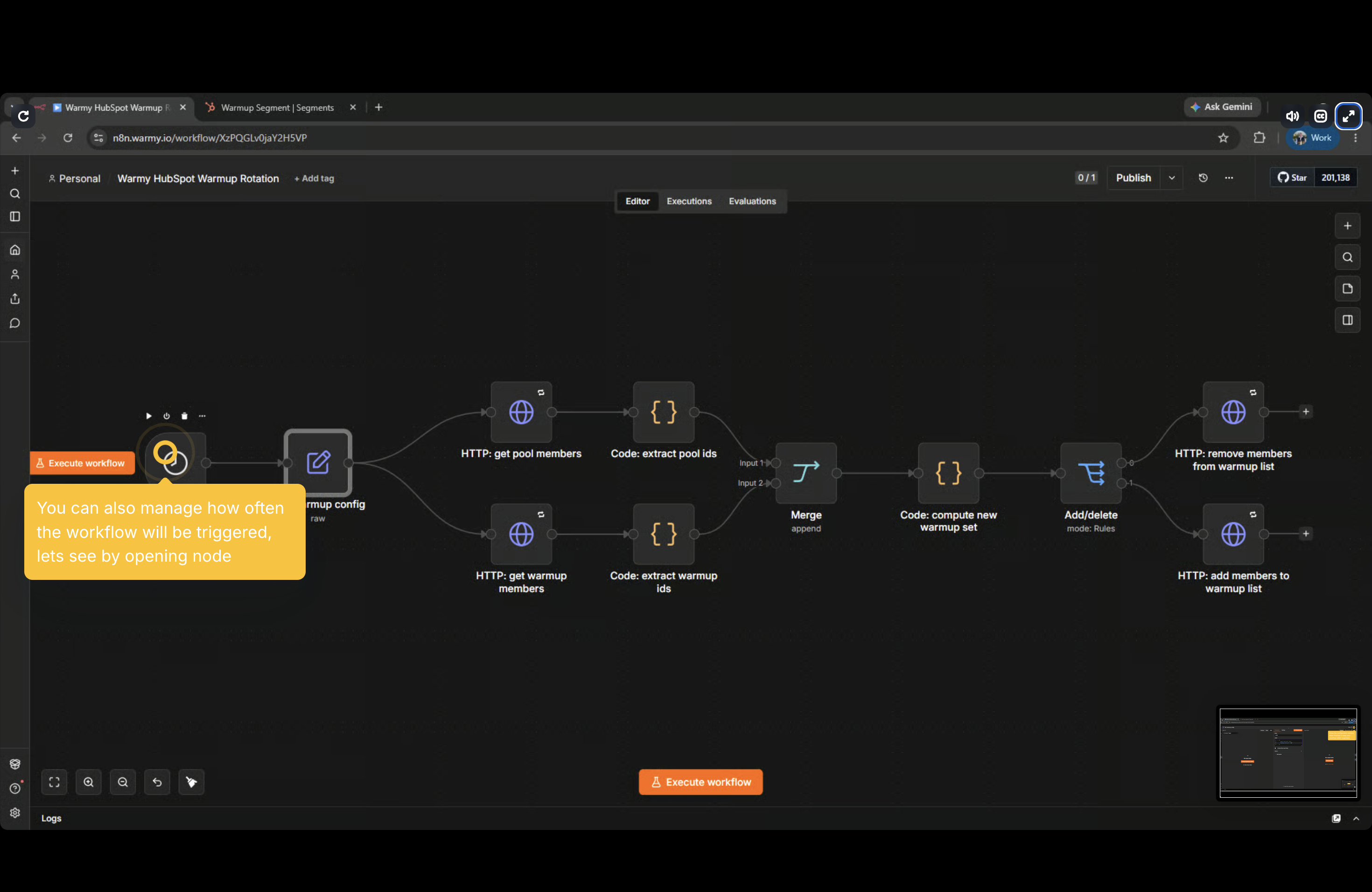Delete the trigger node with trash icon
The width and height of the screenshot is (1372, 892).
pyautogui.click(x=184, y=416)
